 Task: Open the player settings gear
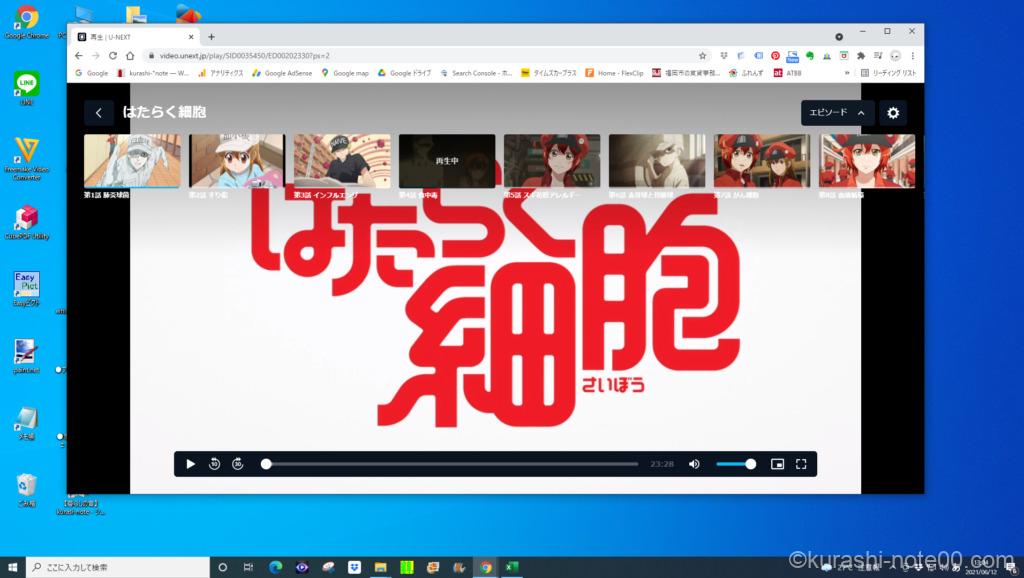pos(892,113)
